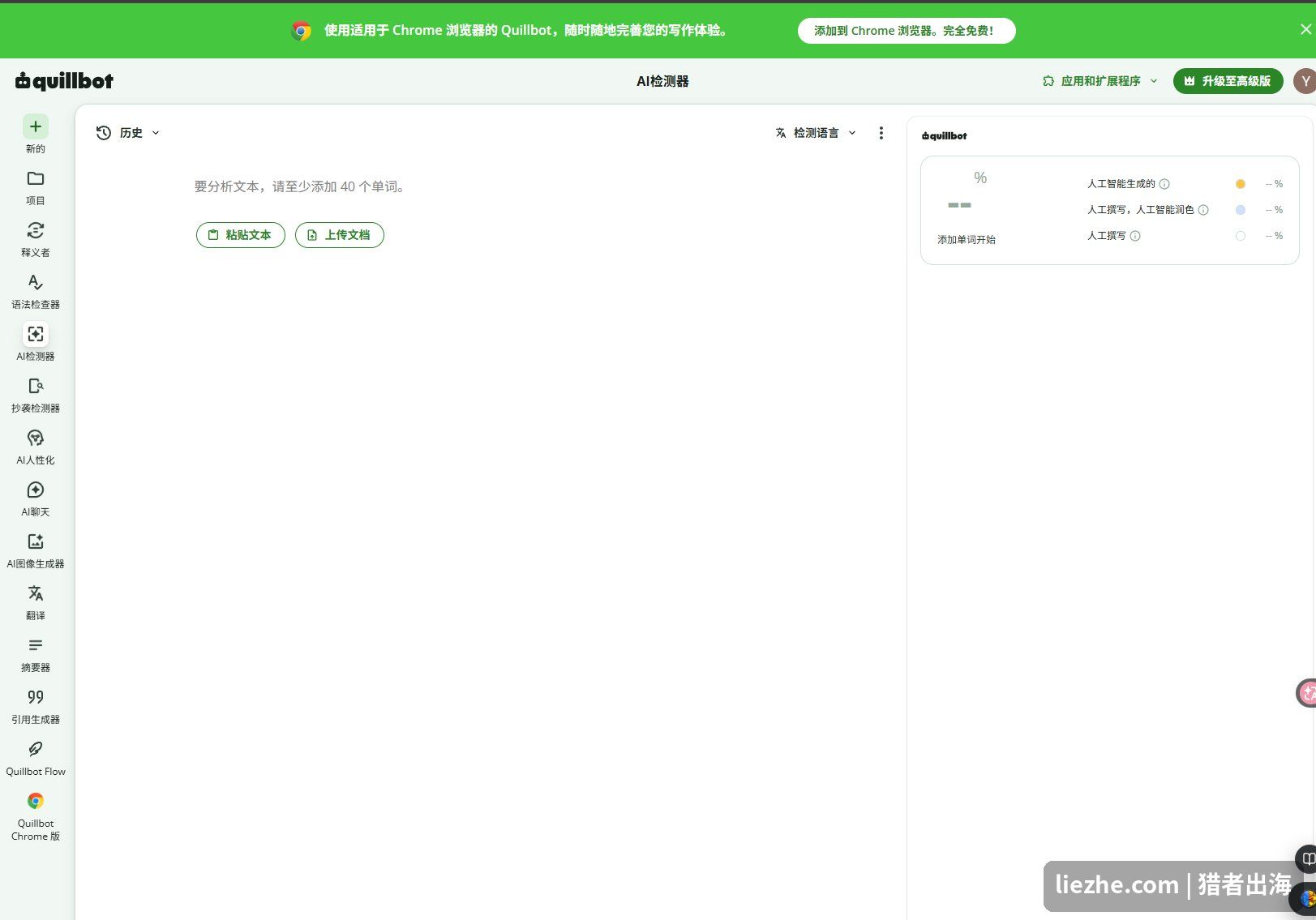
Task: Click the text input placeholder area
Action: click(299, 186)
